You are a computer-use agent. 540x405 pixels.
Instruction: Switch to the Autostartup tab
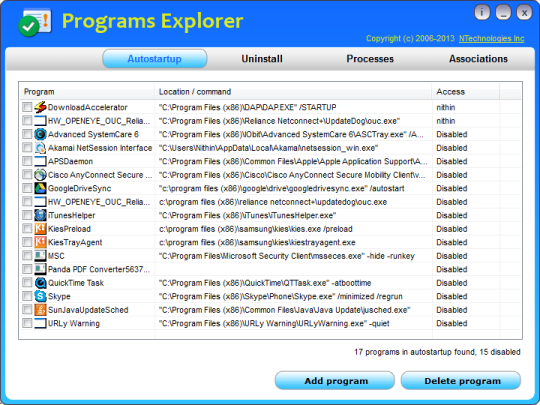click(x=155, y=59)
